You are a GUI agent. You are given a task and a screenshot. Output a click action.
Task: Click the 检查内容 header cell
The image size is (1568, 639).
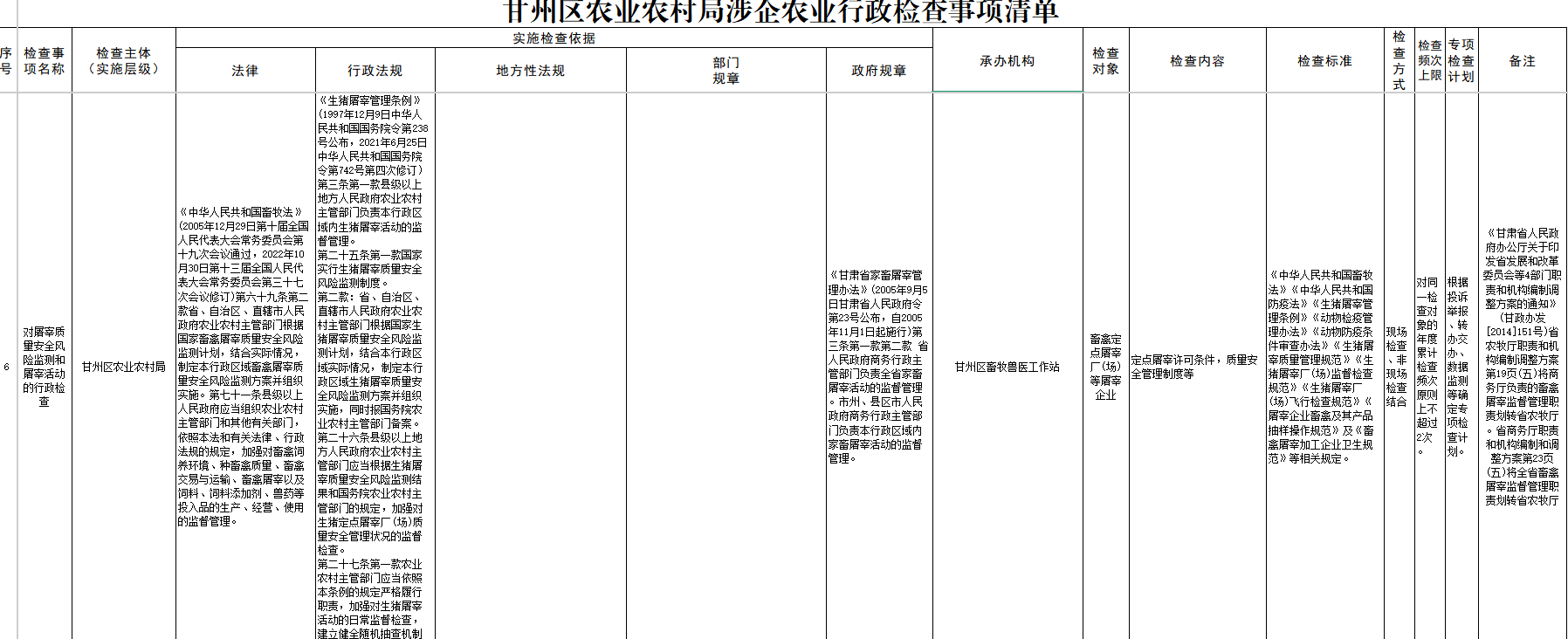click(x=1197, y=61)
